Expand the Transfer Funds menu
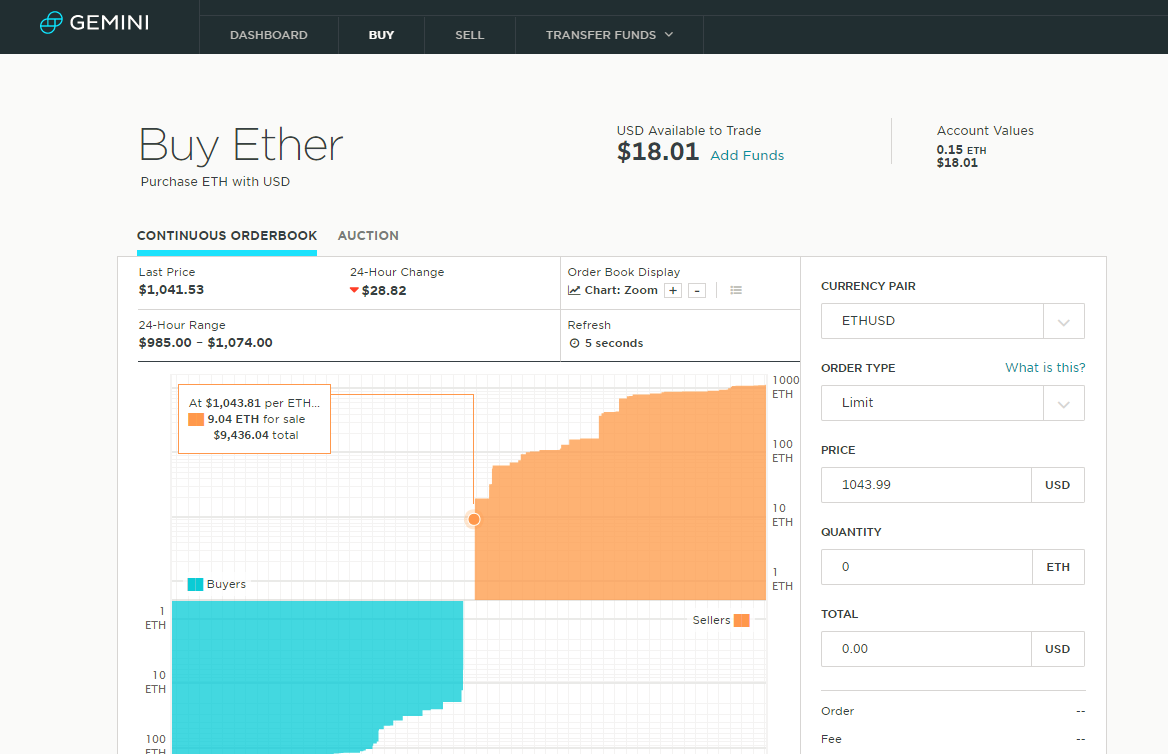 [609, 35]
